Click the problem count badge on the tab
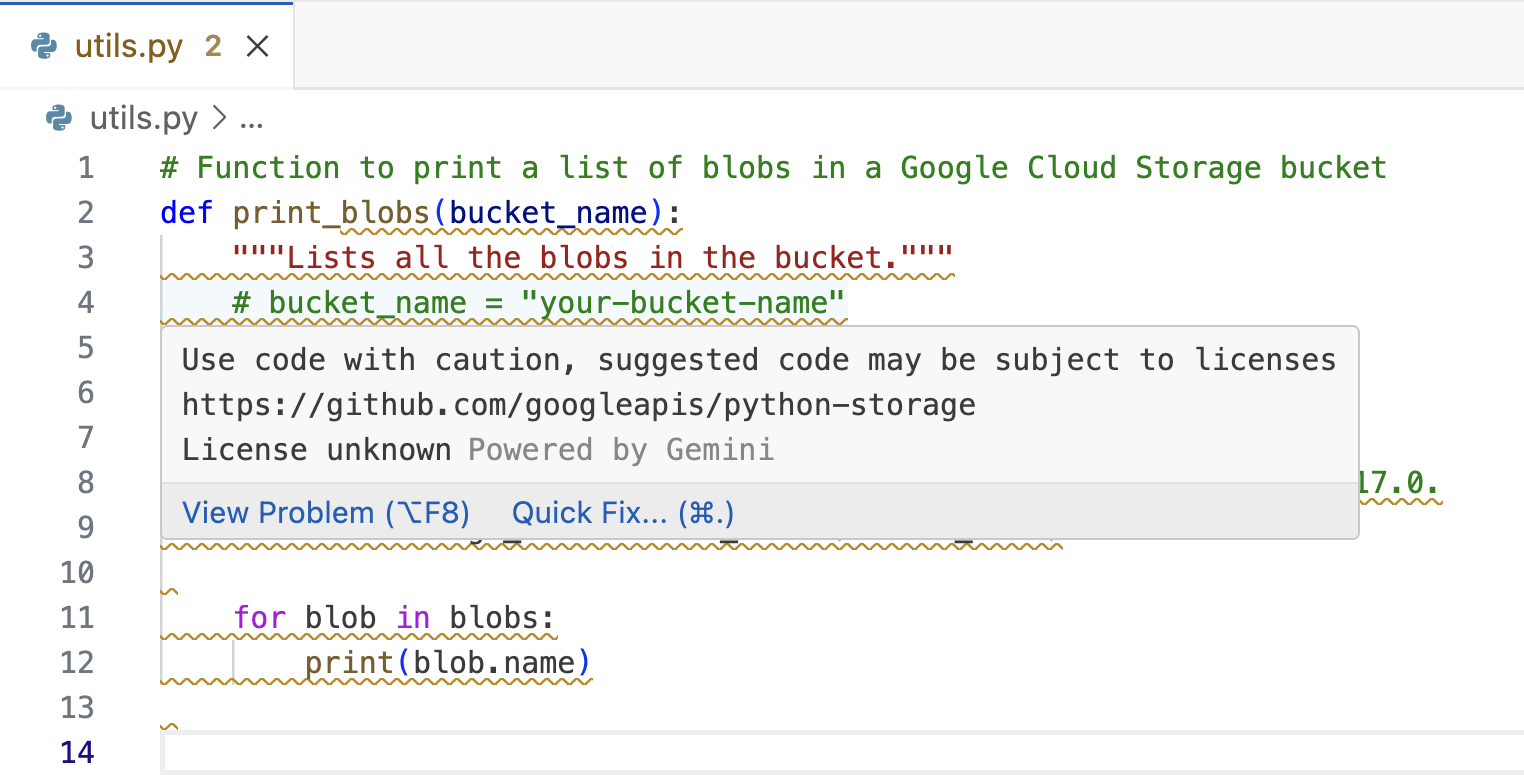This screenshot has width=1524, height=782. [x=213, y=46]
